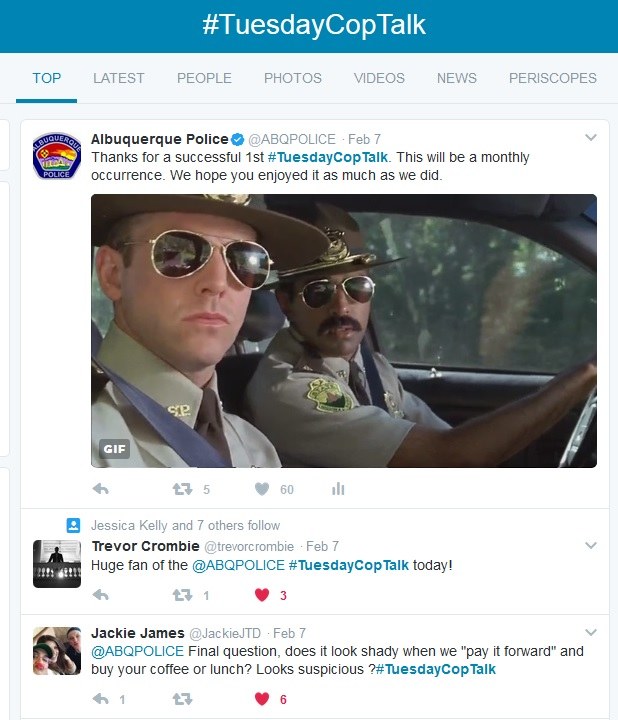Open Jackie James's avatar
Viewport: 618px width, 720px height.
(x=57, y=651)
